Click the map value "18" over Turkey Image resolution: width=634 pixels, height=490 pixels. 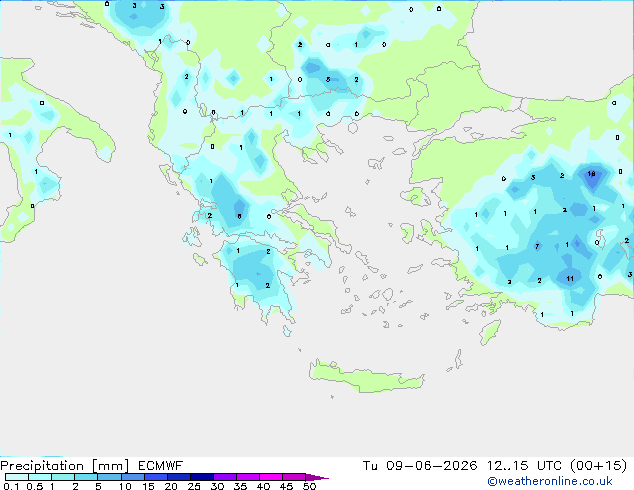click(592, 174)
